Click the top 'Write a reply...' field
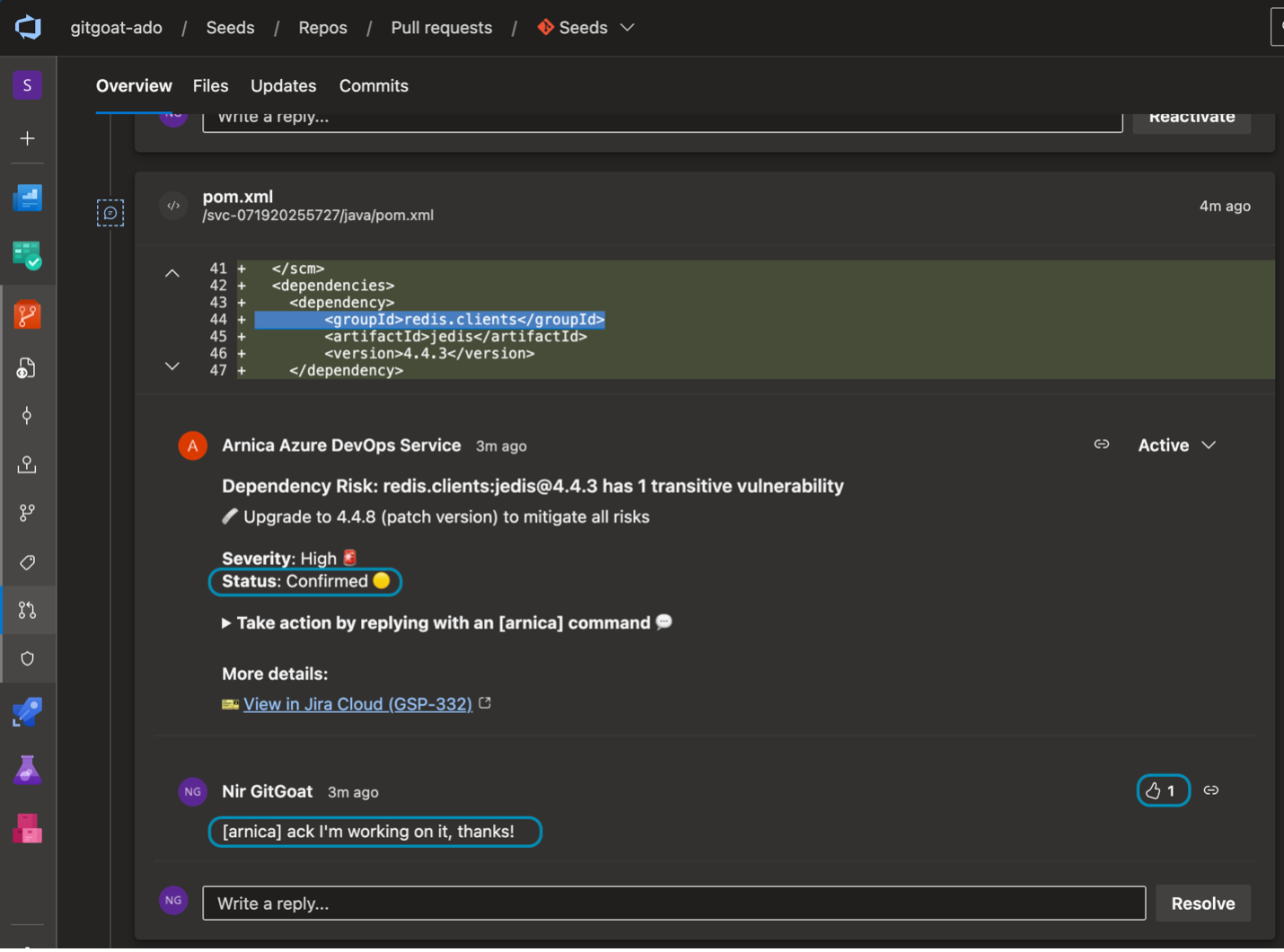This screenshot has width=1284, height=952. pyautogui.click(x=663, y=120)
